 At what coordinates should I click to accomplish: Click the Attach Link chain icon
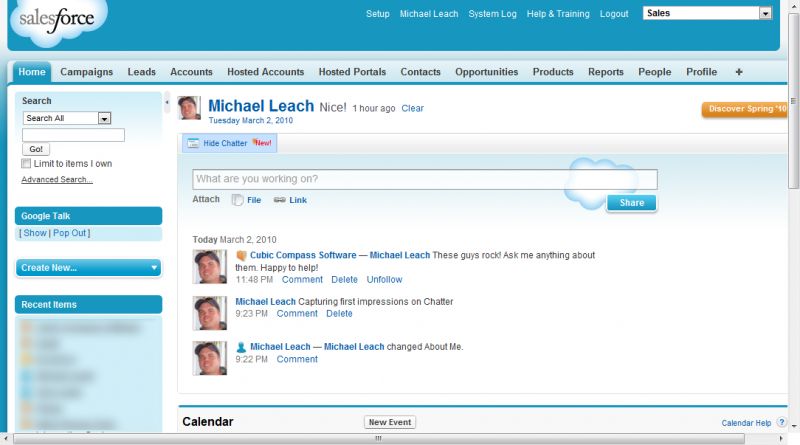click(x=279, y=200)
